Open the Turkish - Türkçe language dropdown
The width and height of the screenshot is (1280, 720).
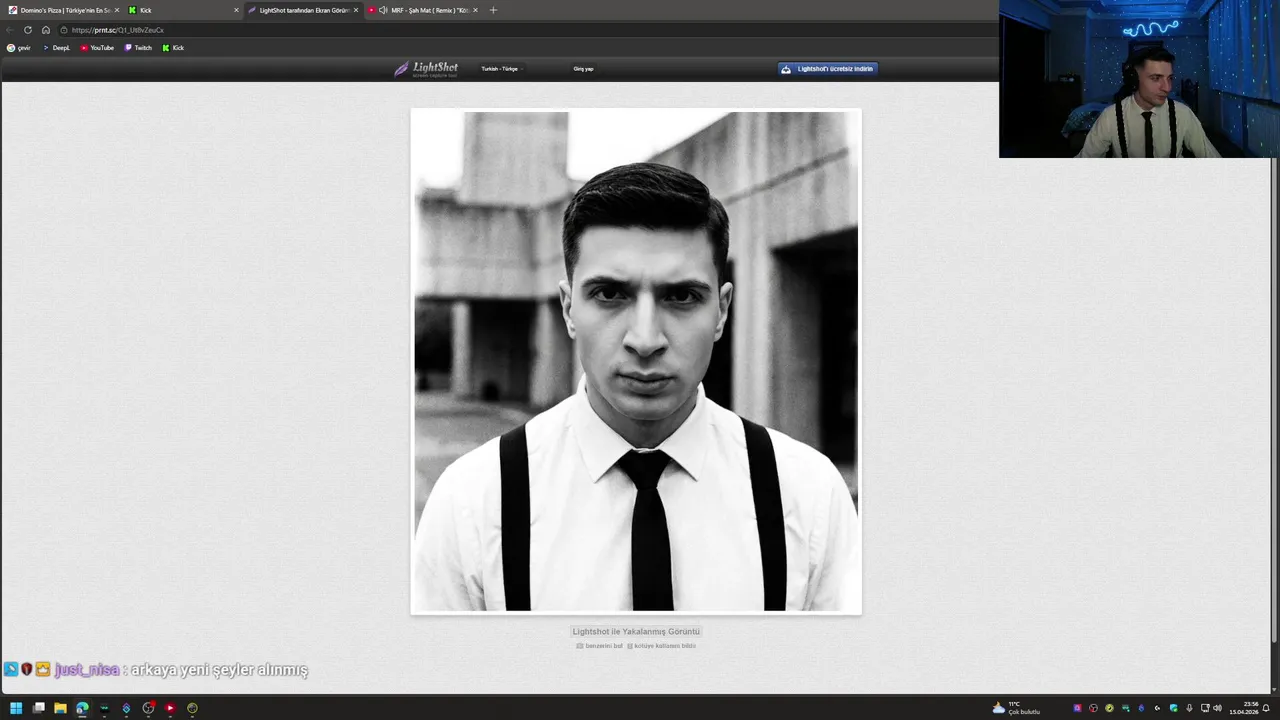502,69
